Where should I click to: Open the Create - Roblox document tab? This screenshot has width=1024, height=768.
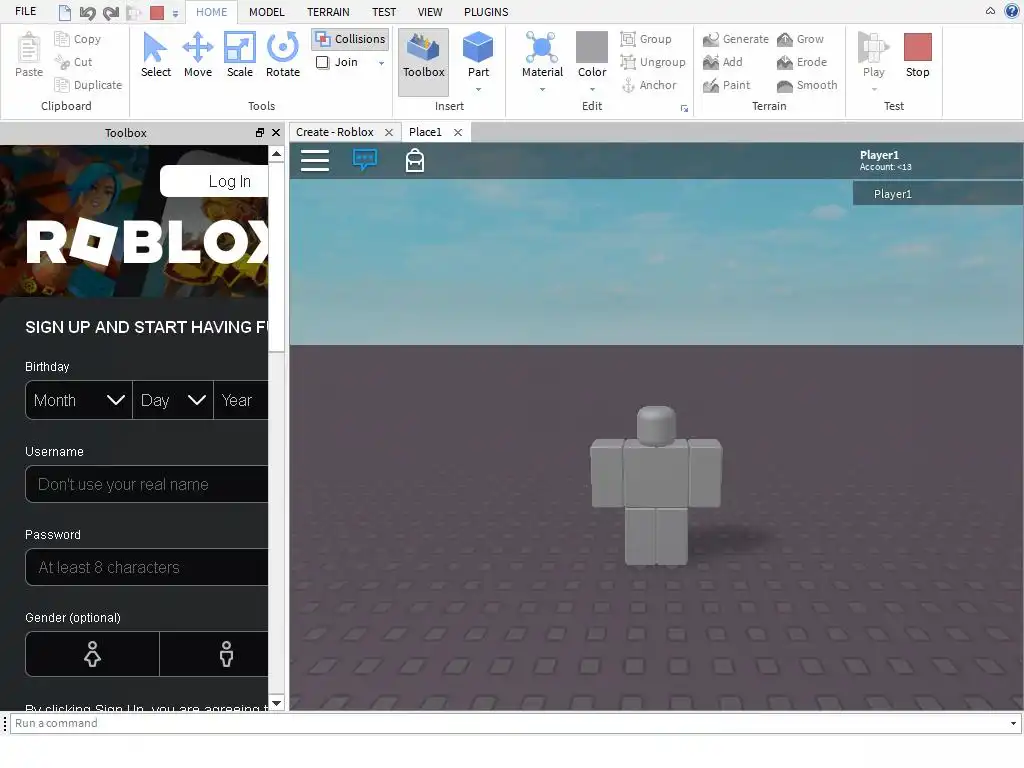(335, 132)
